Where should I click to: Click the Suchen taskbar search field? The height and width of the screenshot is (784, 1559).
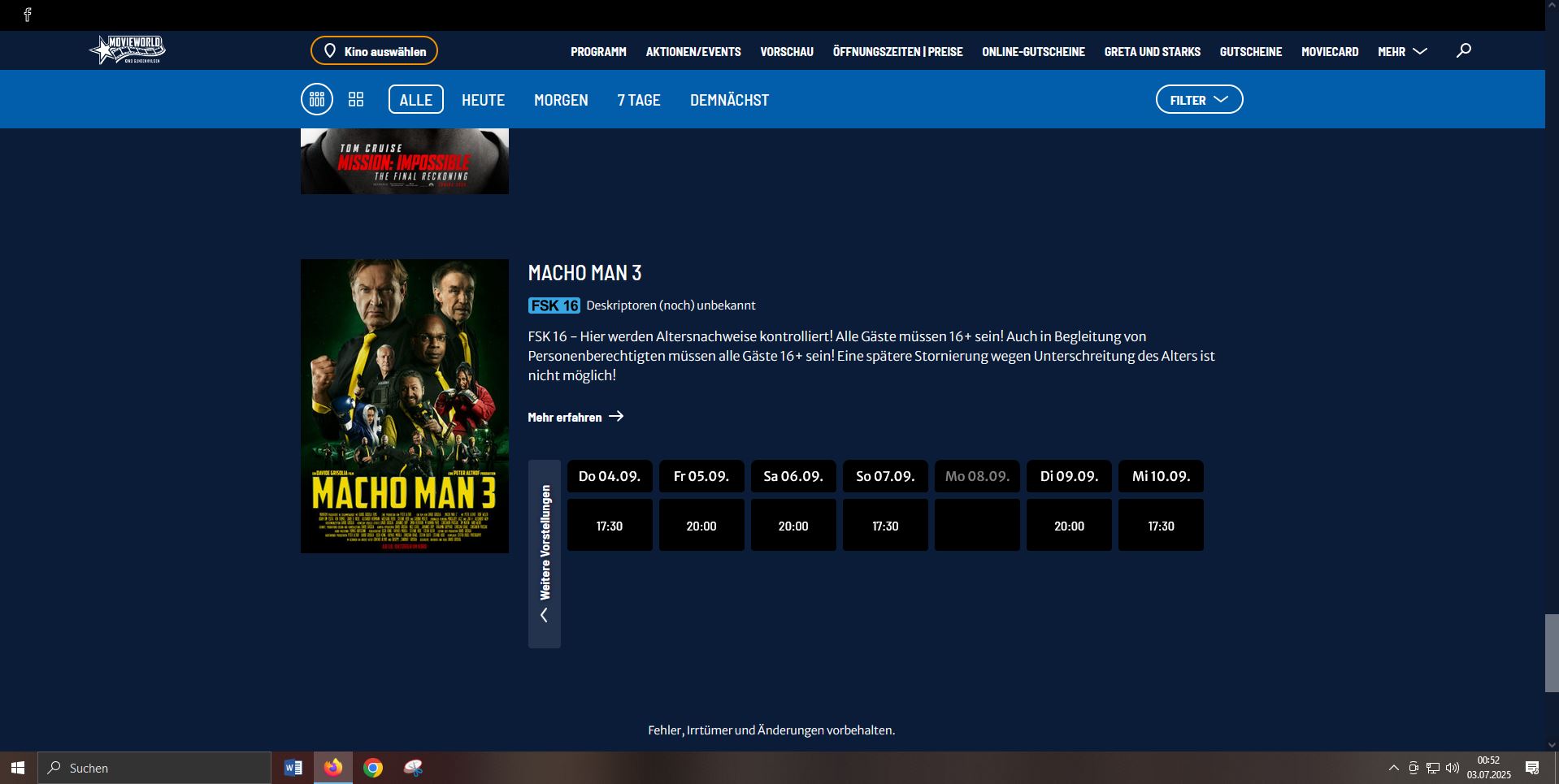154,768
